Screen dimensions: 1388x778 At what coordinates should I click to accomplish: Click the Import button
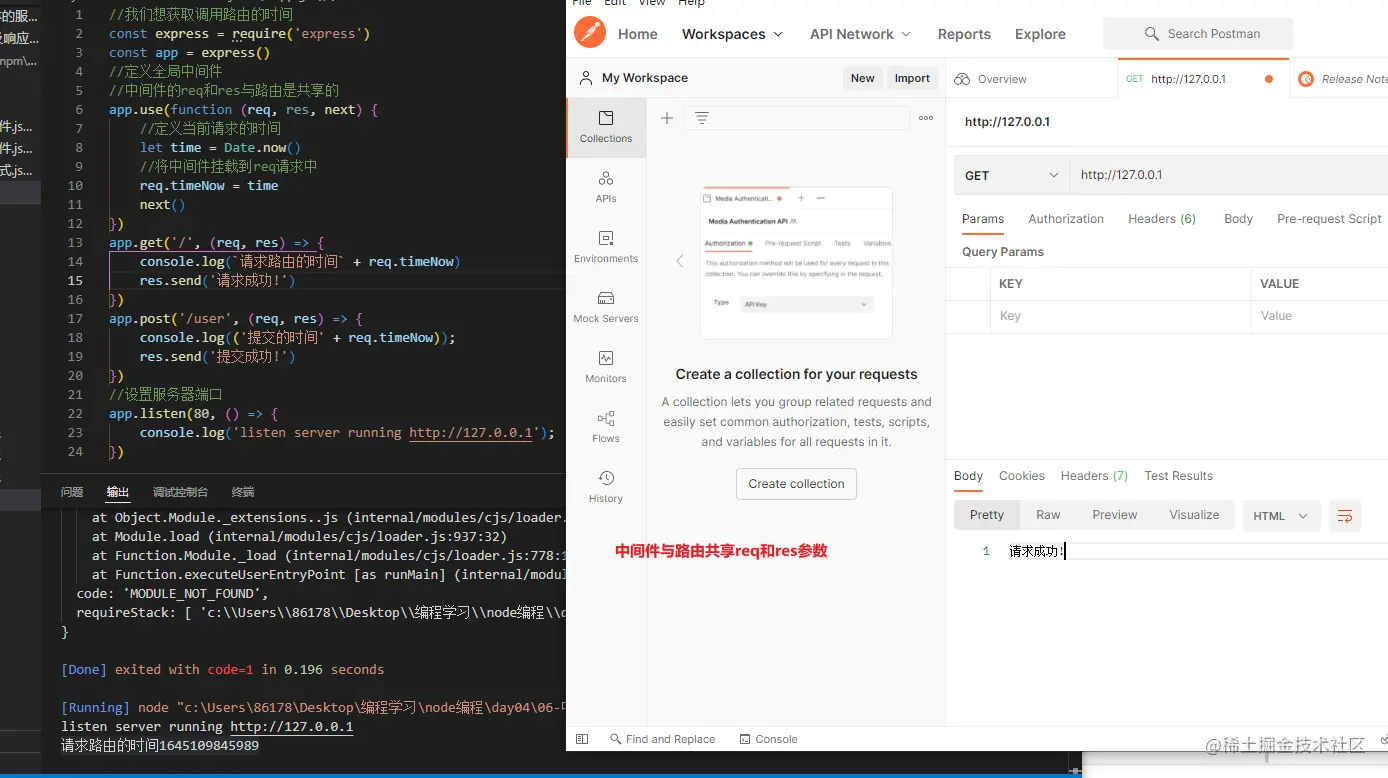tap(912, 78)
